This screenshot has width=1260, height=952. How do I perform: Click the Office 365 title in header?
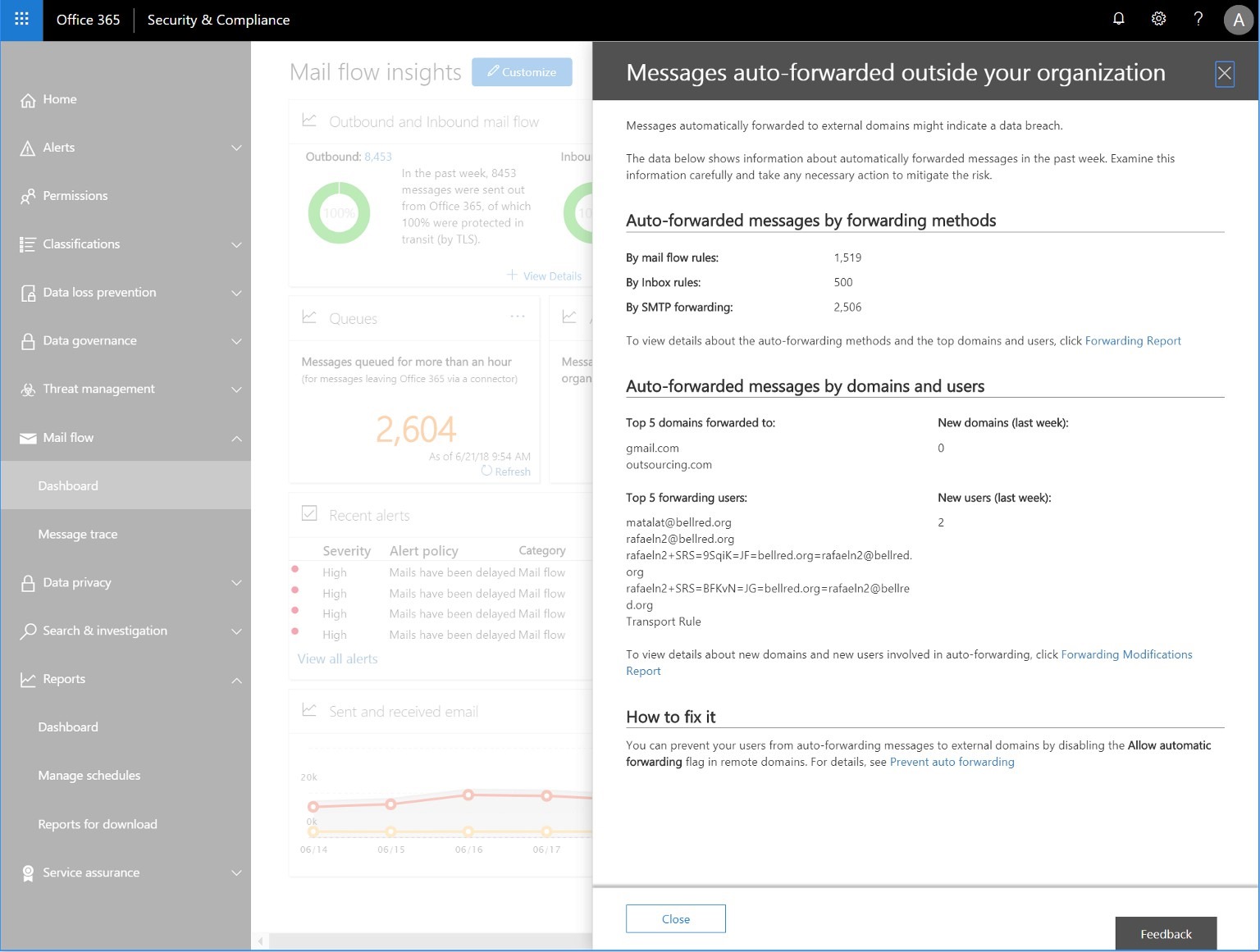(88, 20)
